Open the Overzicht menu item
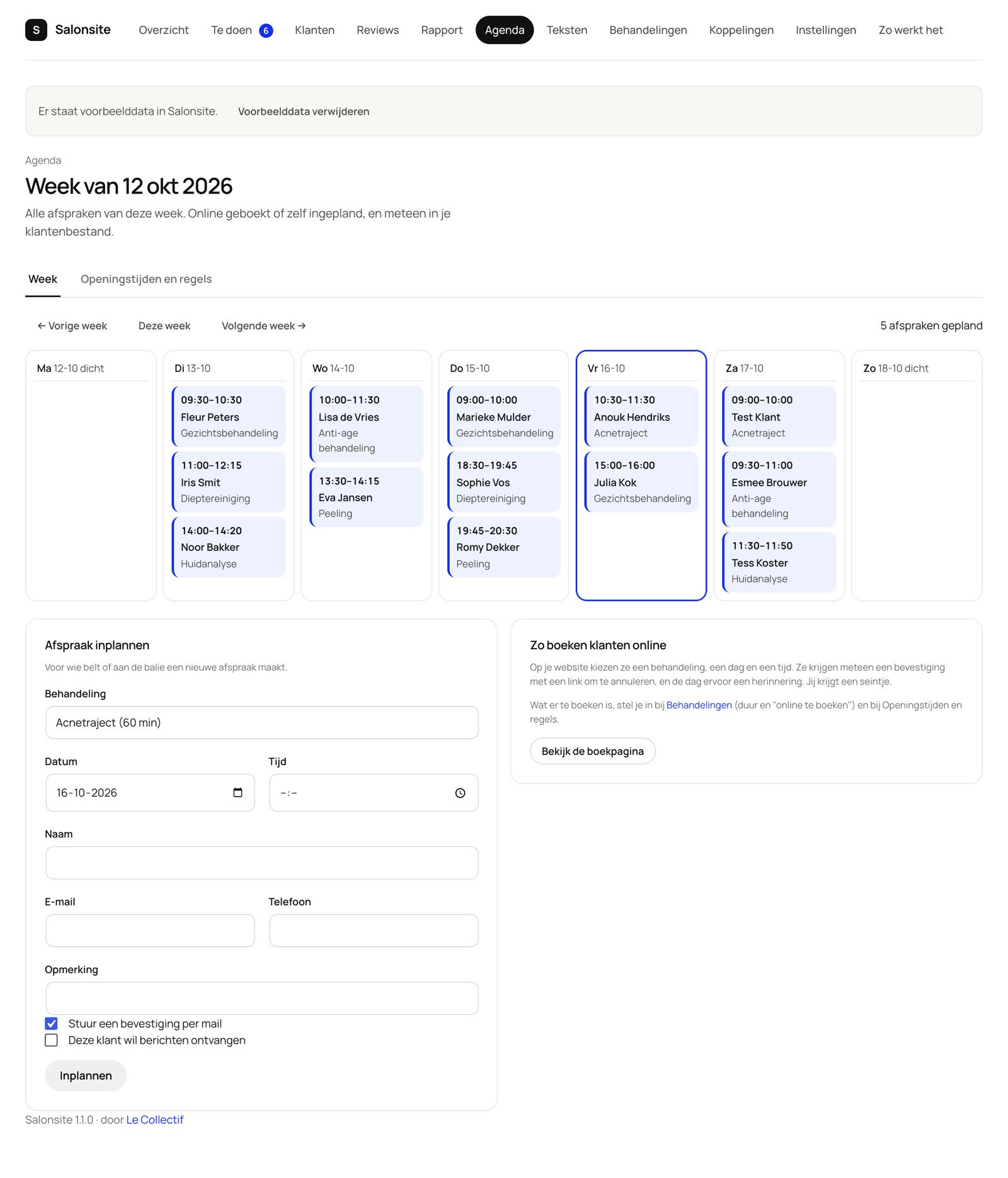Screen dimensions: 1008x1178 click(x=164, y=30)
